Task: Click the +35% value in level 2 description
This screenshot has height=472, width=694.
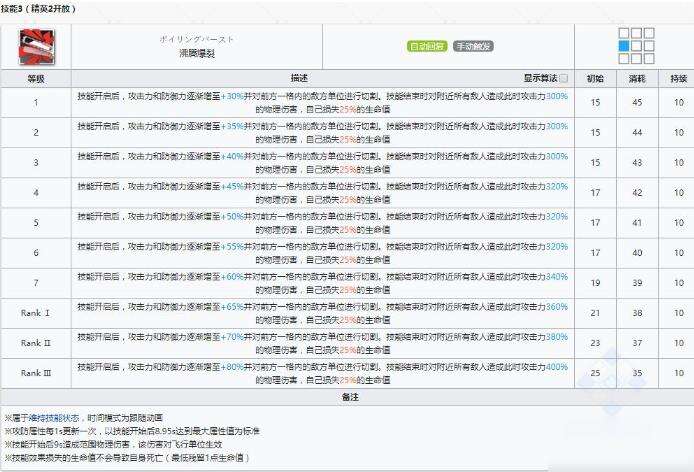Action: pyautogui.click(x=232, y=126)
